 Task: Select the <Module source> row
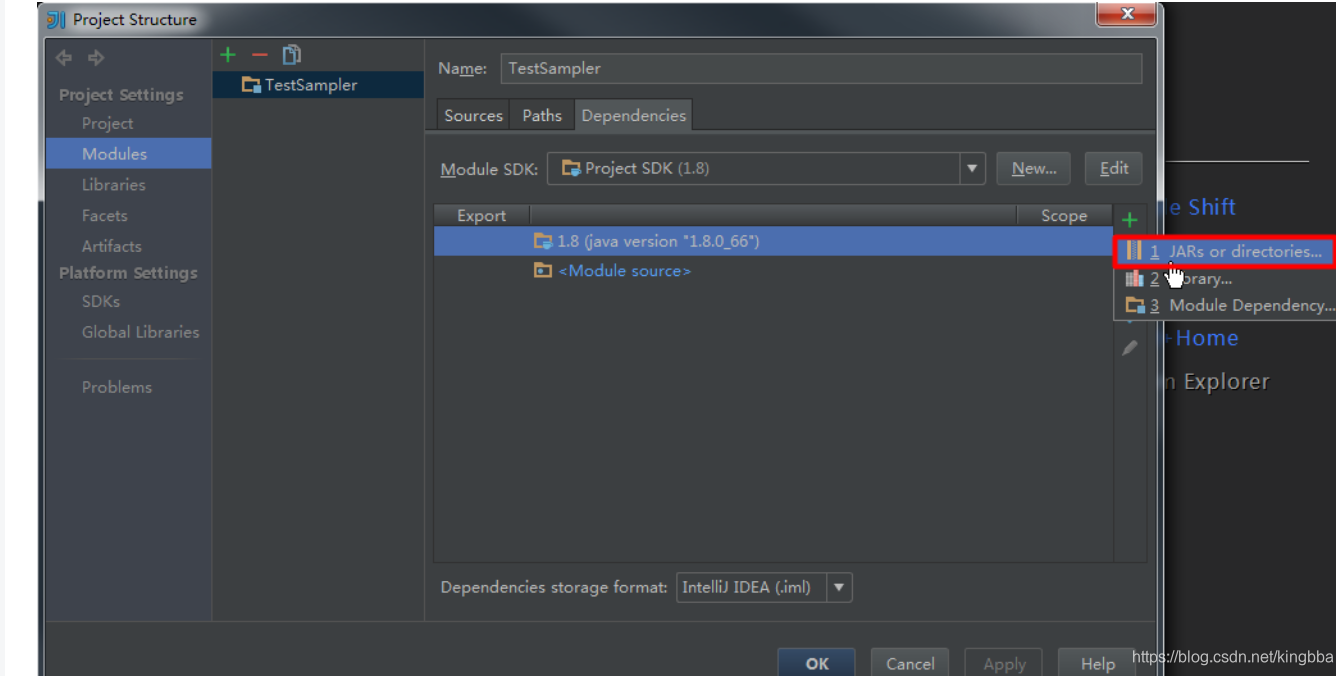pyautogui.click(x=773, y=271)
